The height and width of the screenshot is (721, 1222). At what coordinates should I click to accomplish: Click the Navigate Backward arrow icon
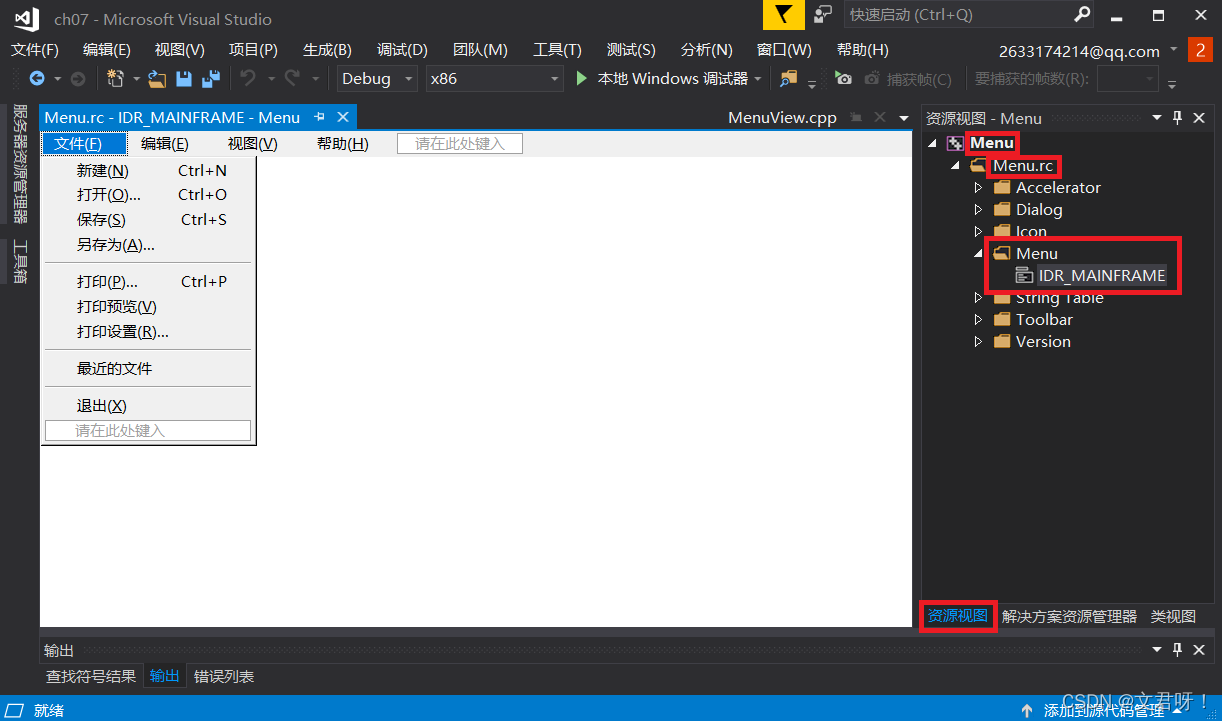point(37,78)
